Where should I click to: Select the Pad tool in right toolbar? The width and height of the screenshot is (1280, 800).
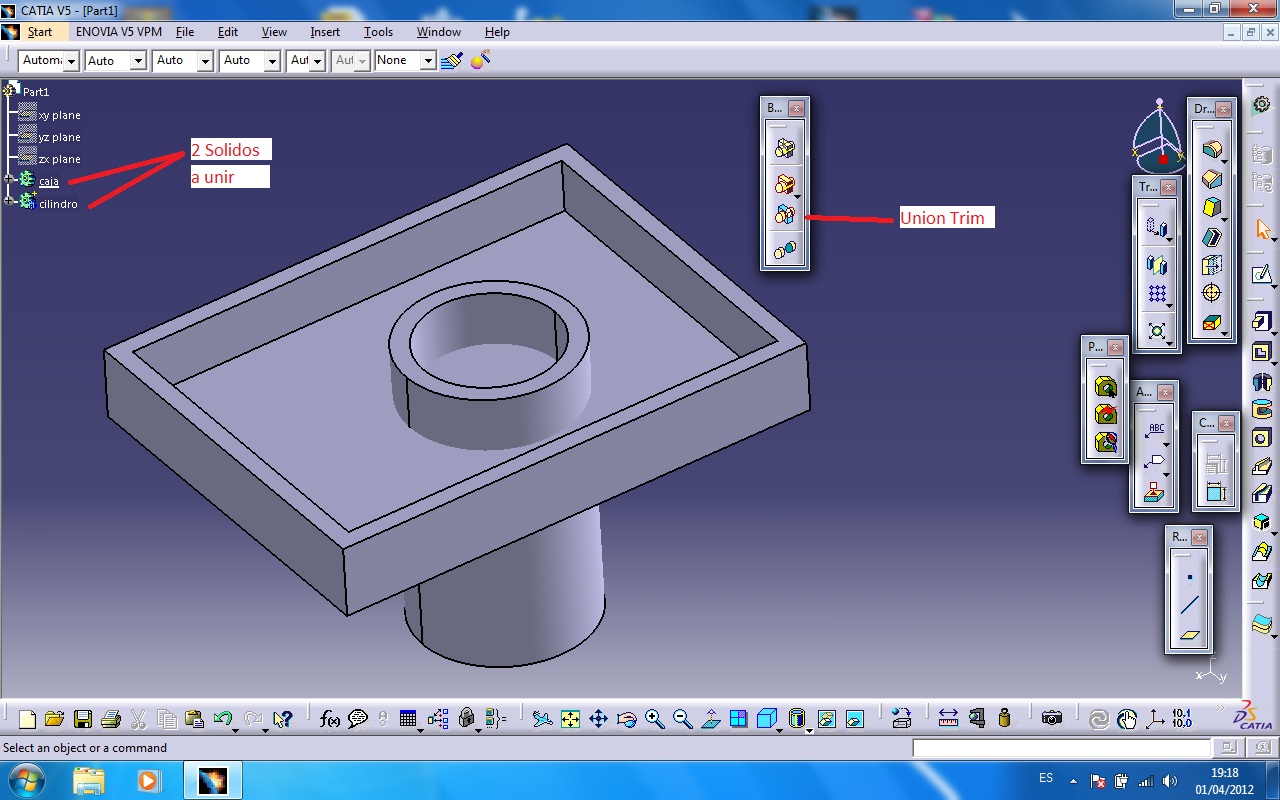[1263, 322]
